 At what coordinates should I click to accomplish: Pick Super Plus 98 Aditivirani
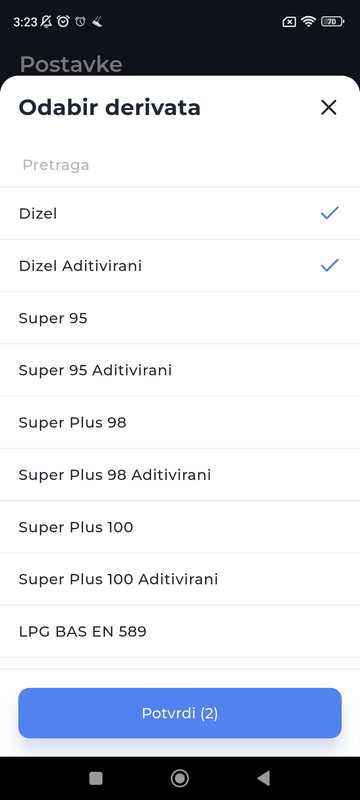pos(180,475)
